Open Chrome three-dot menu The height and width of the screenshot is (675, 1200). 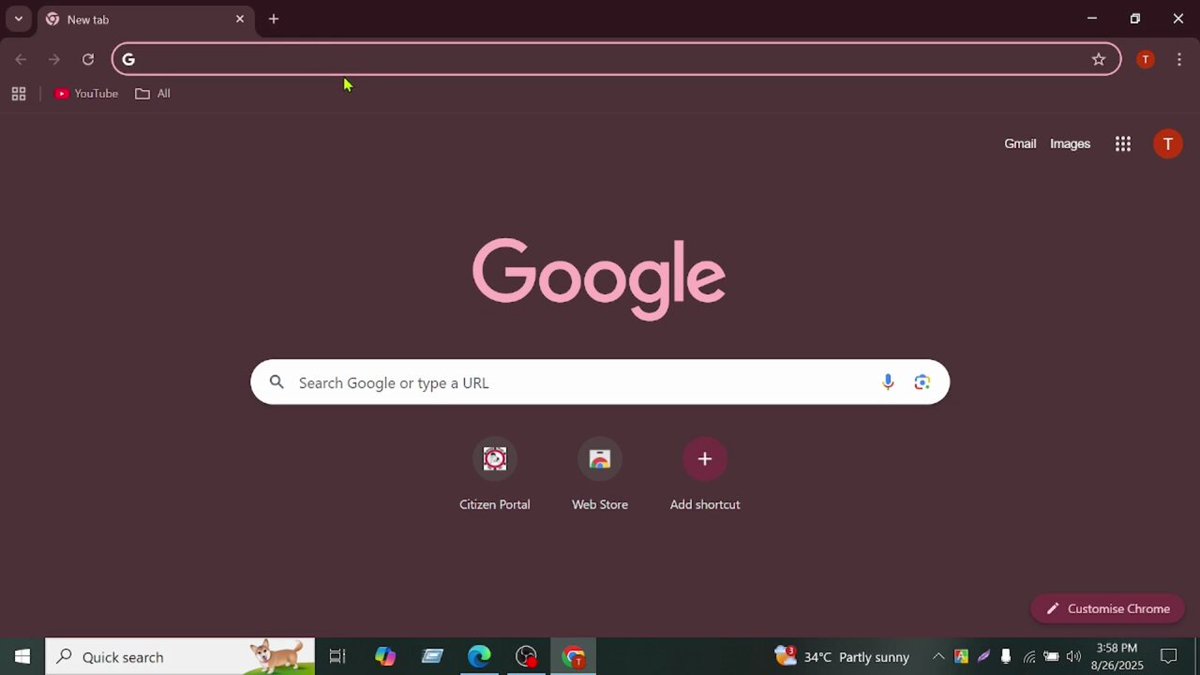(x=1179, y=59)
